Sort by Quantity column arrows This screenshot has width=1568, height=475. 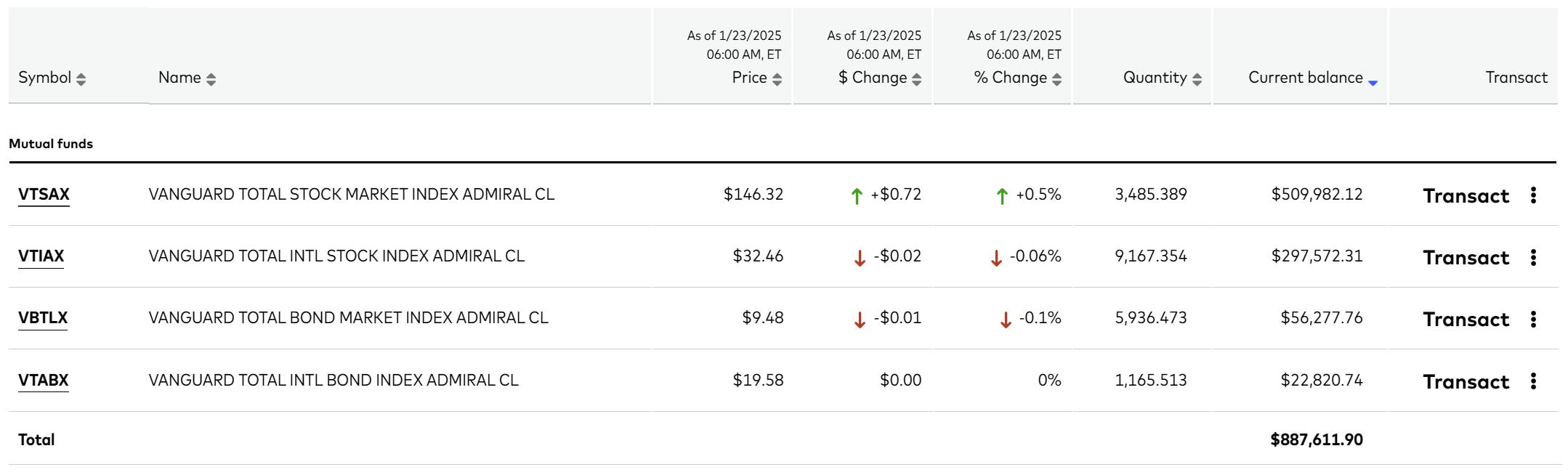click(x=1197, y=79)
